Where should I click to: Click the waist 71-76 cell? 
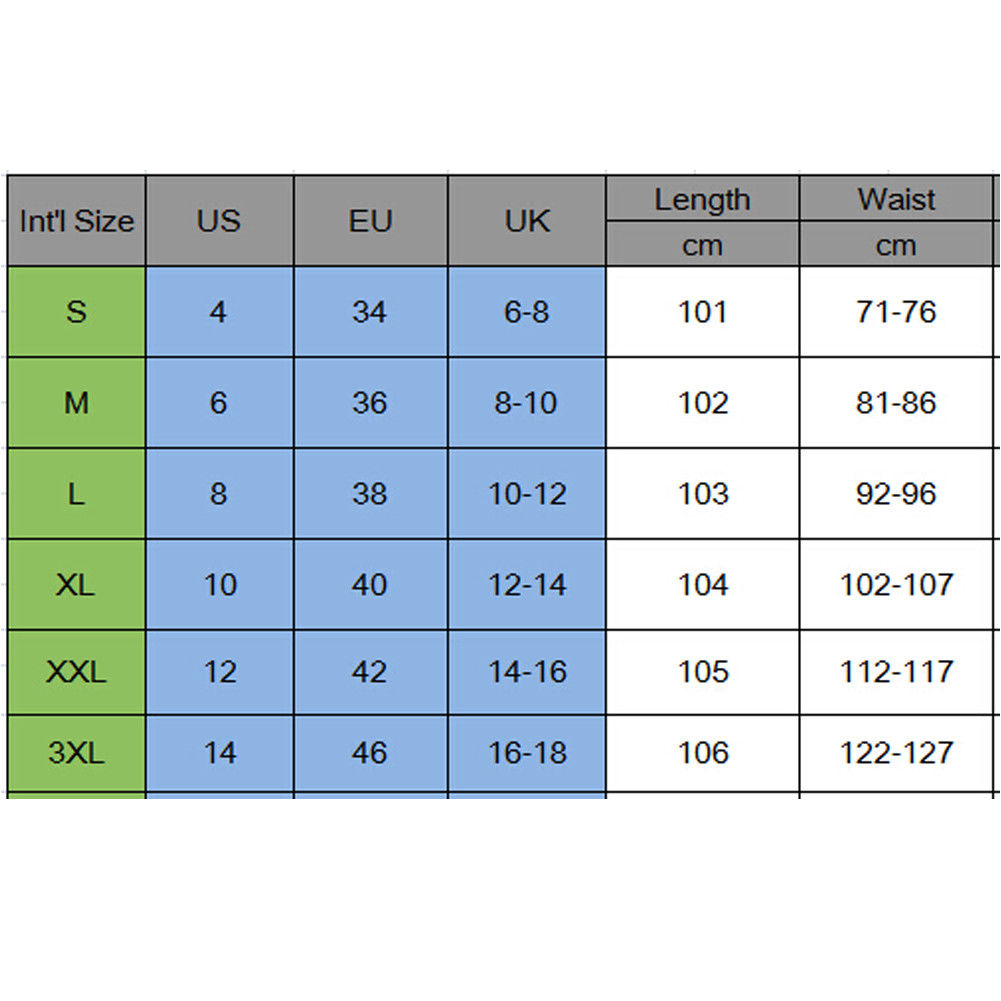(x=896, y=312)
